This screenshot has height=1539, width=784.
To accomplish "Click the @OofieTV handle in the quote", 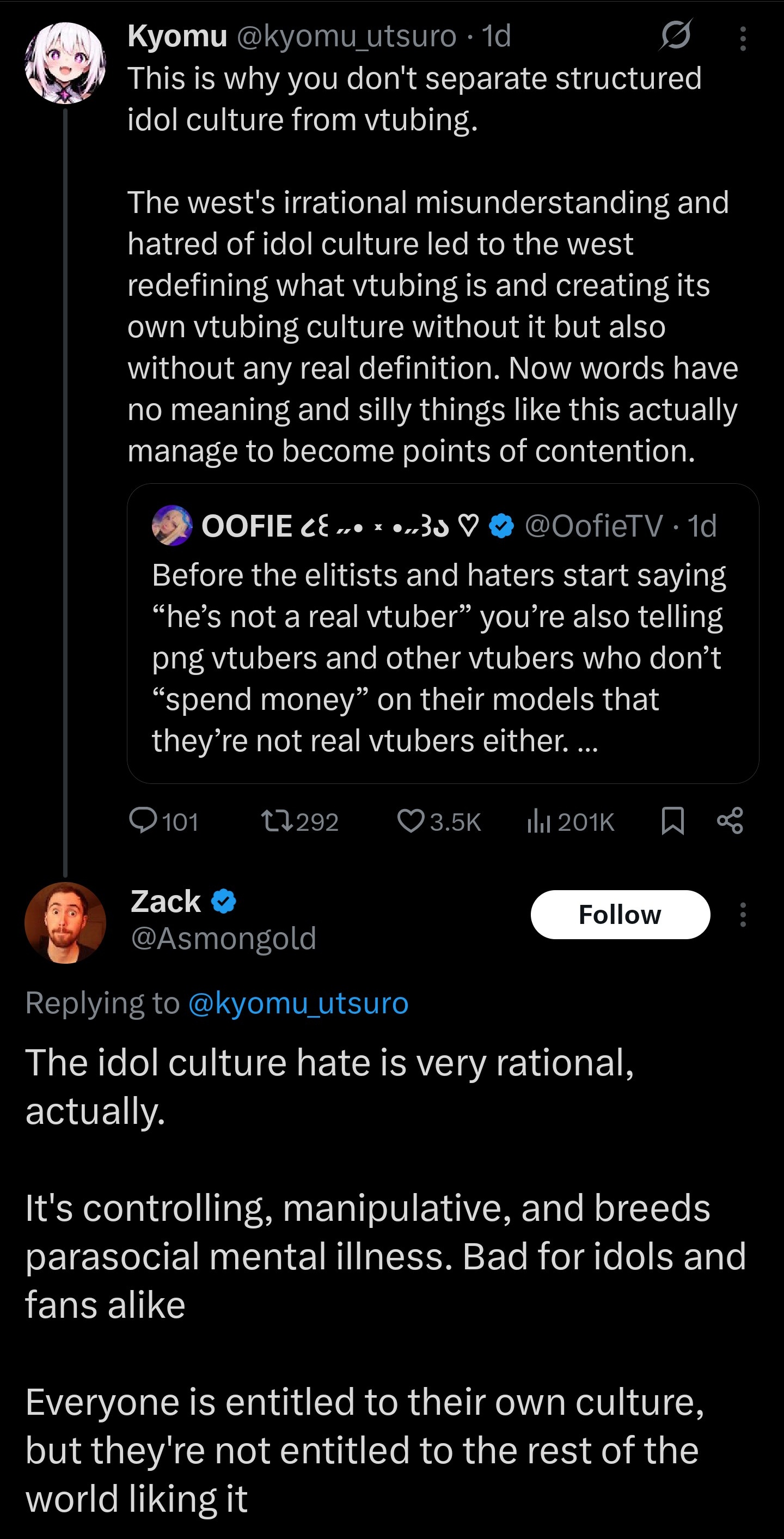I will (593, 526).
